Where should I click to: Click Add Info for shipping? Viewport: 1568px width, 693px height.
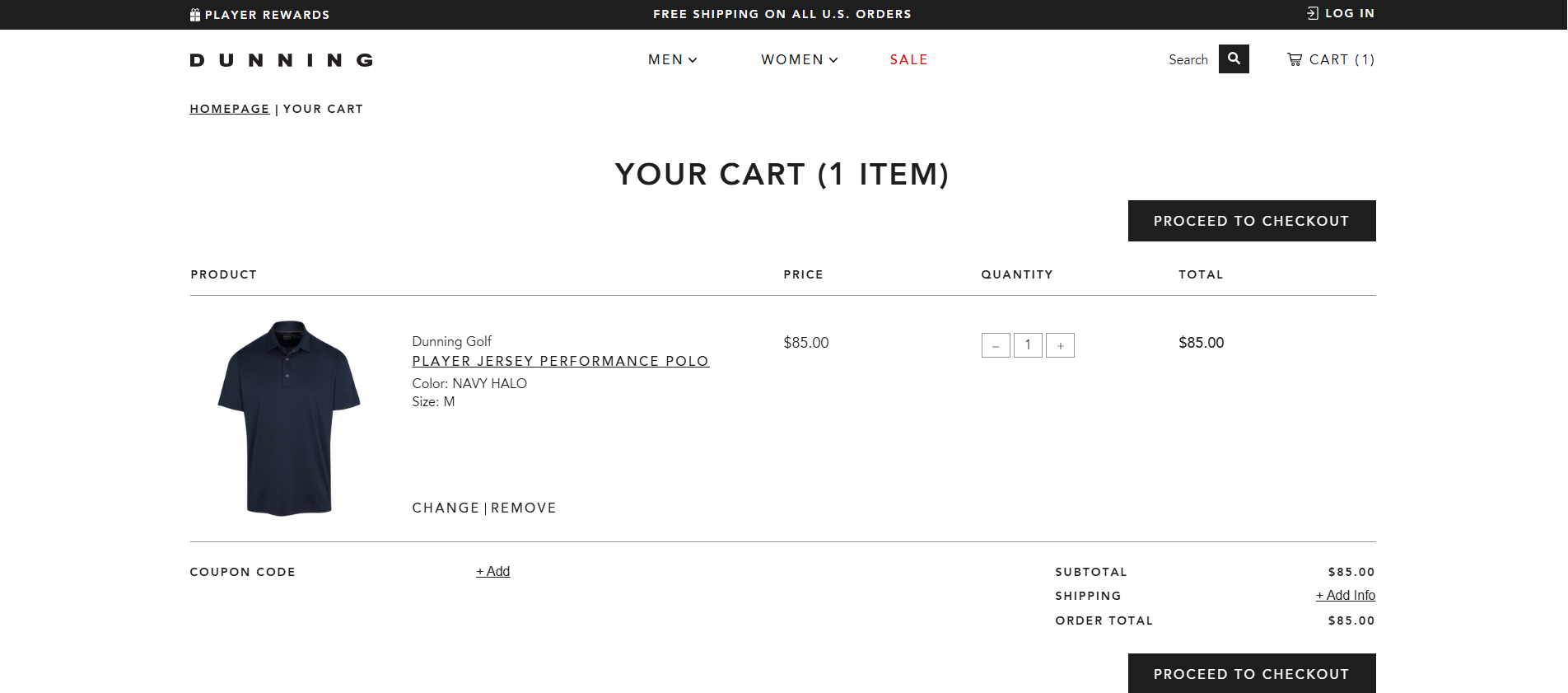coord(1345,595)
